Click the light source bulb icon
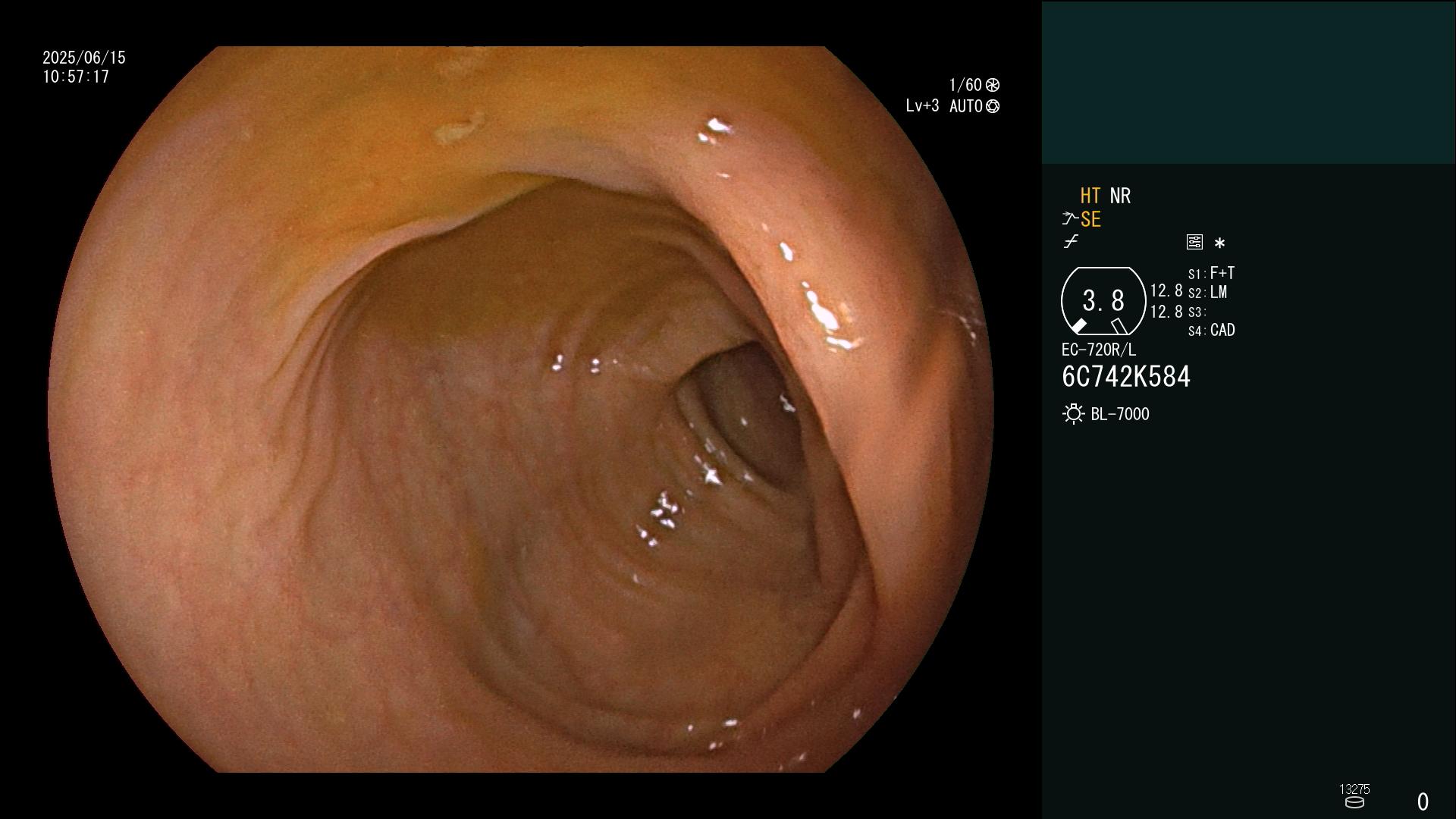The width and height of the screenshot is (1456, 819). pos(1073,414)
